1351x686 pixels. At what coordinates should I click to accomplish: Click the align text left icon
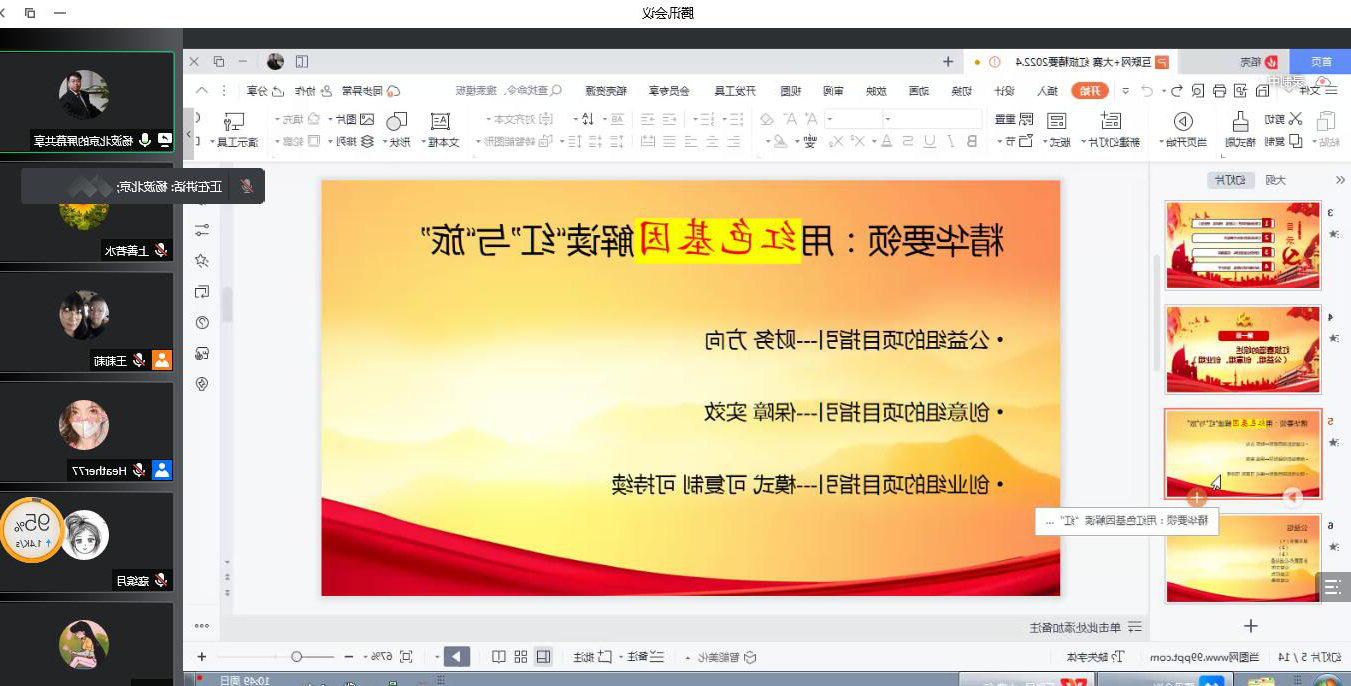pyautogui.click(x=736, y=141)
